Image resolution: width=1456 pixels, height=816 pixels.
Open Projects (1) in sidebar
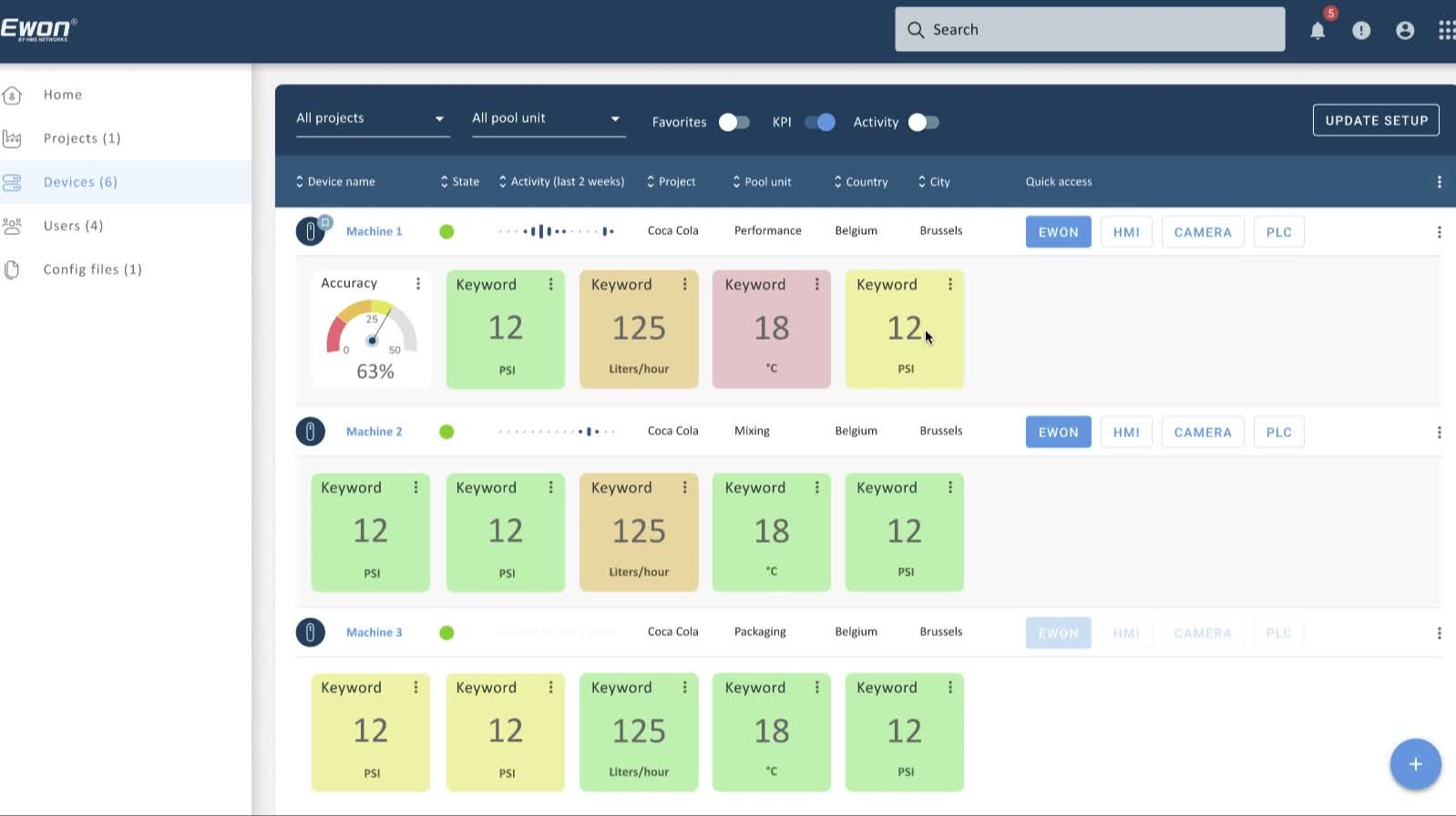pos(126,138)
